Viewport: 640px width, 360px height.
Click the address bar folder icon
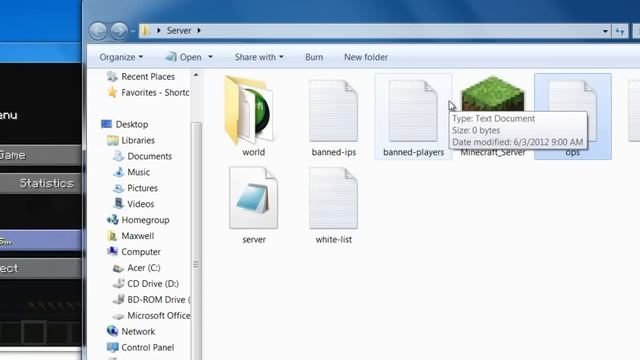145,31
